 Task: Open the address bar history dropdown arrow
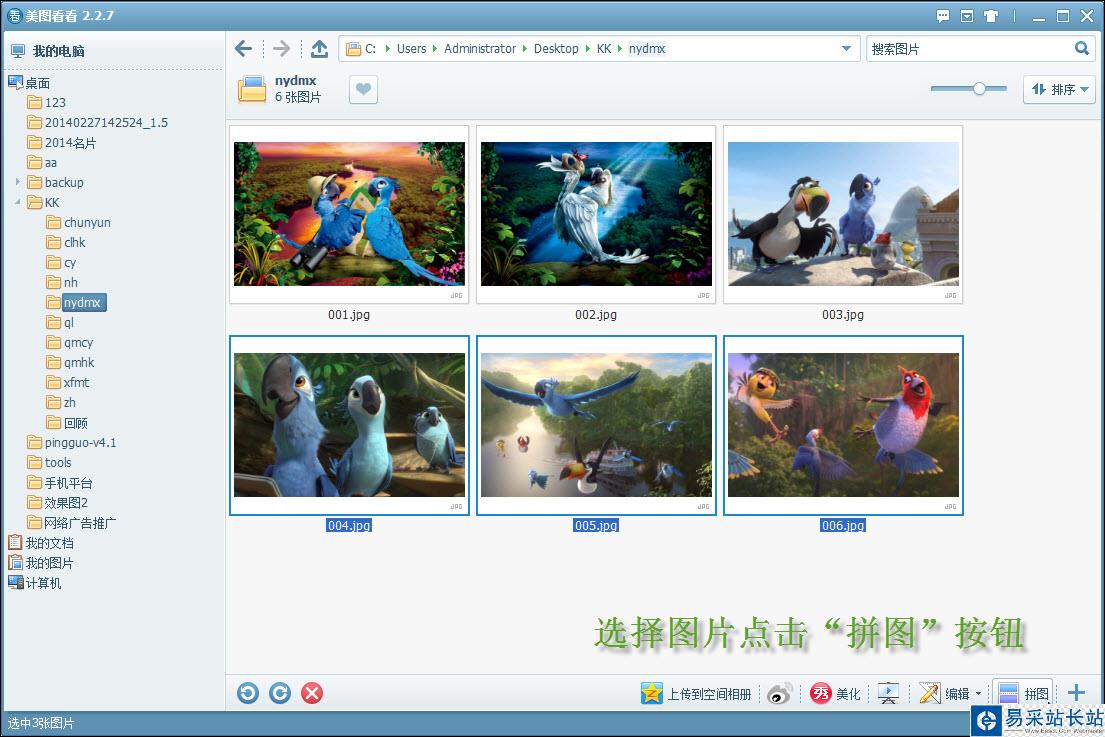tap(846, 49)
